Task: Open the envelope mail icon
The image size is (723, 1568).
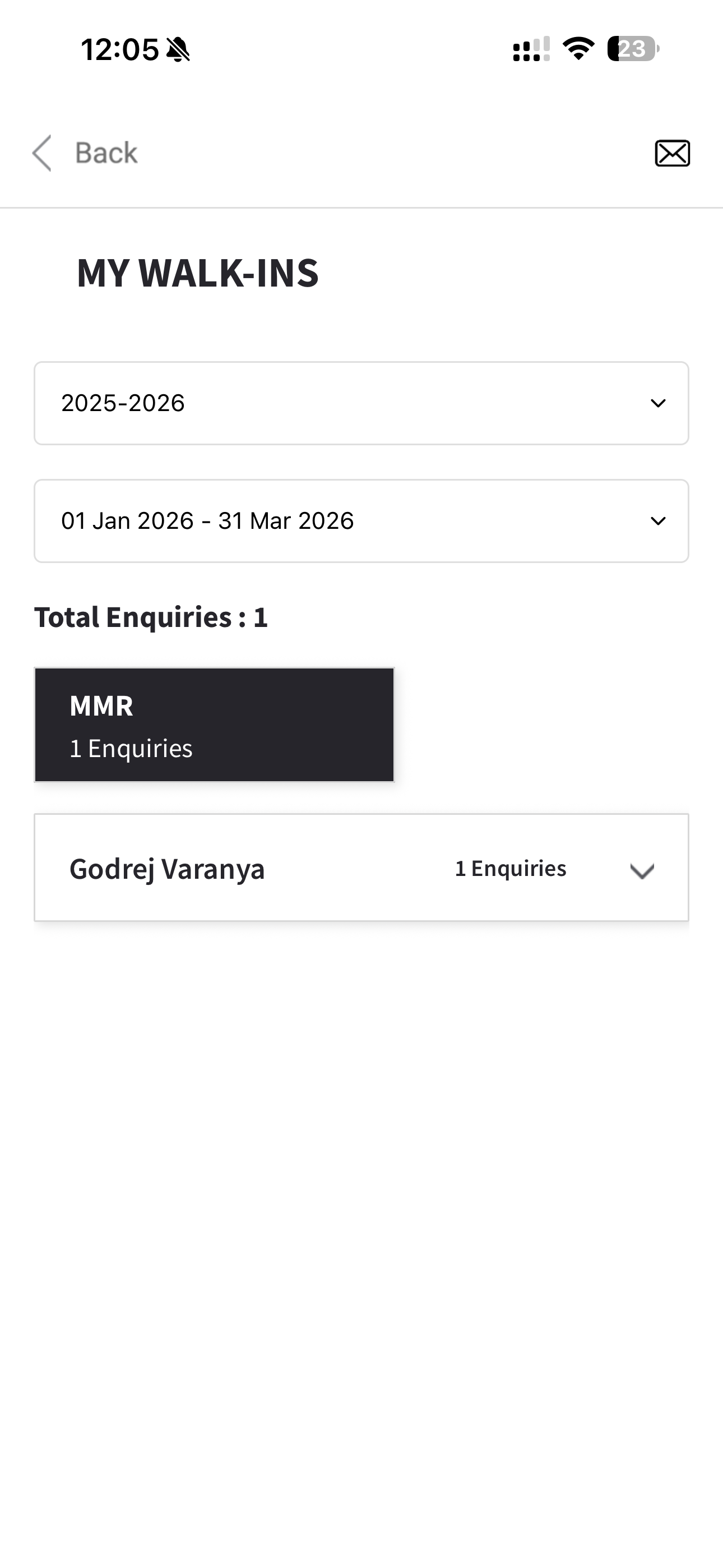Action: pyautogui.click(x=672, y=153)
